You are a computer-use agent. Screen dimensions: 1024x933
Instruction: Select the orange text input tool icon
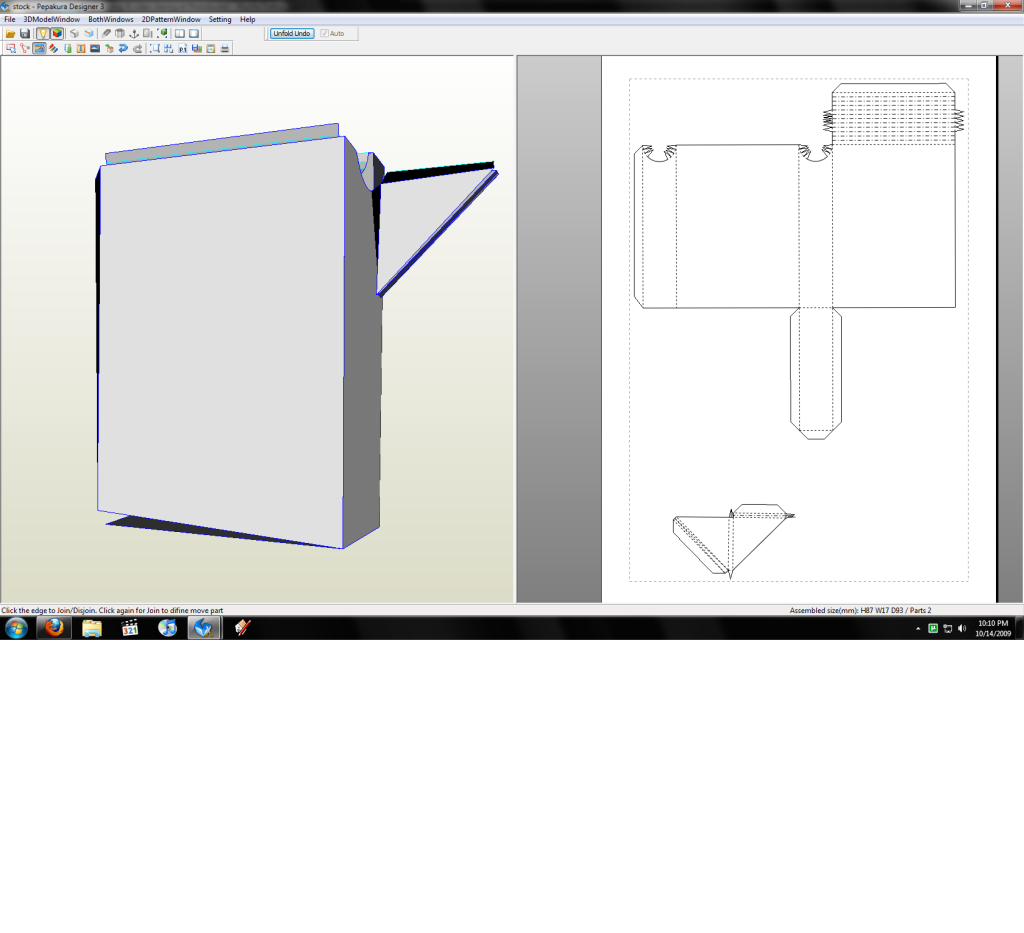[81, 48]
